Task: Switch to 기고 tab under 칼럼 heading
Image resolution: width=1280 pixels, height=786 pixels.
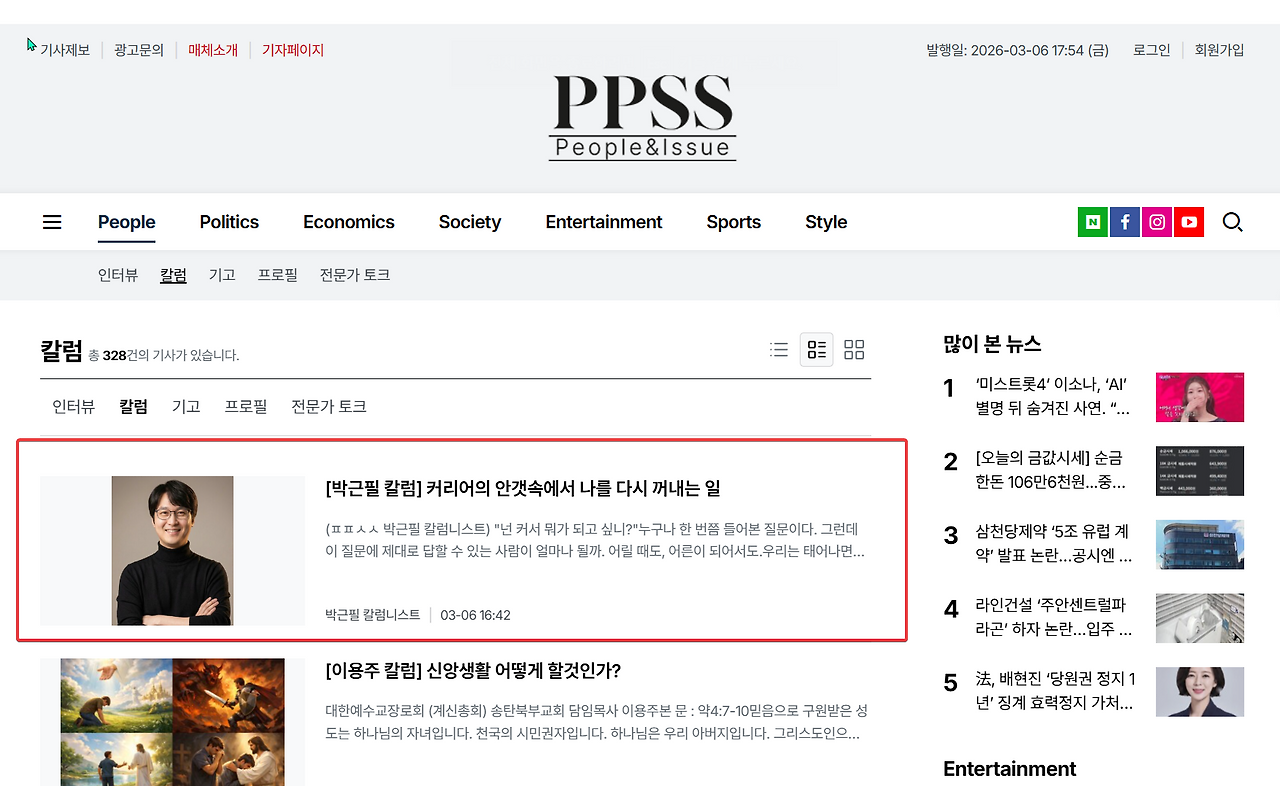Action: tap(186, 407)
